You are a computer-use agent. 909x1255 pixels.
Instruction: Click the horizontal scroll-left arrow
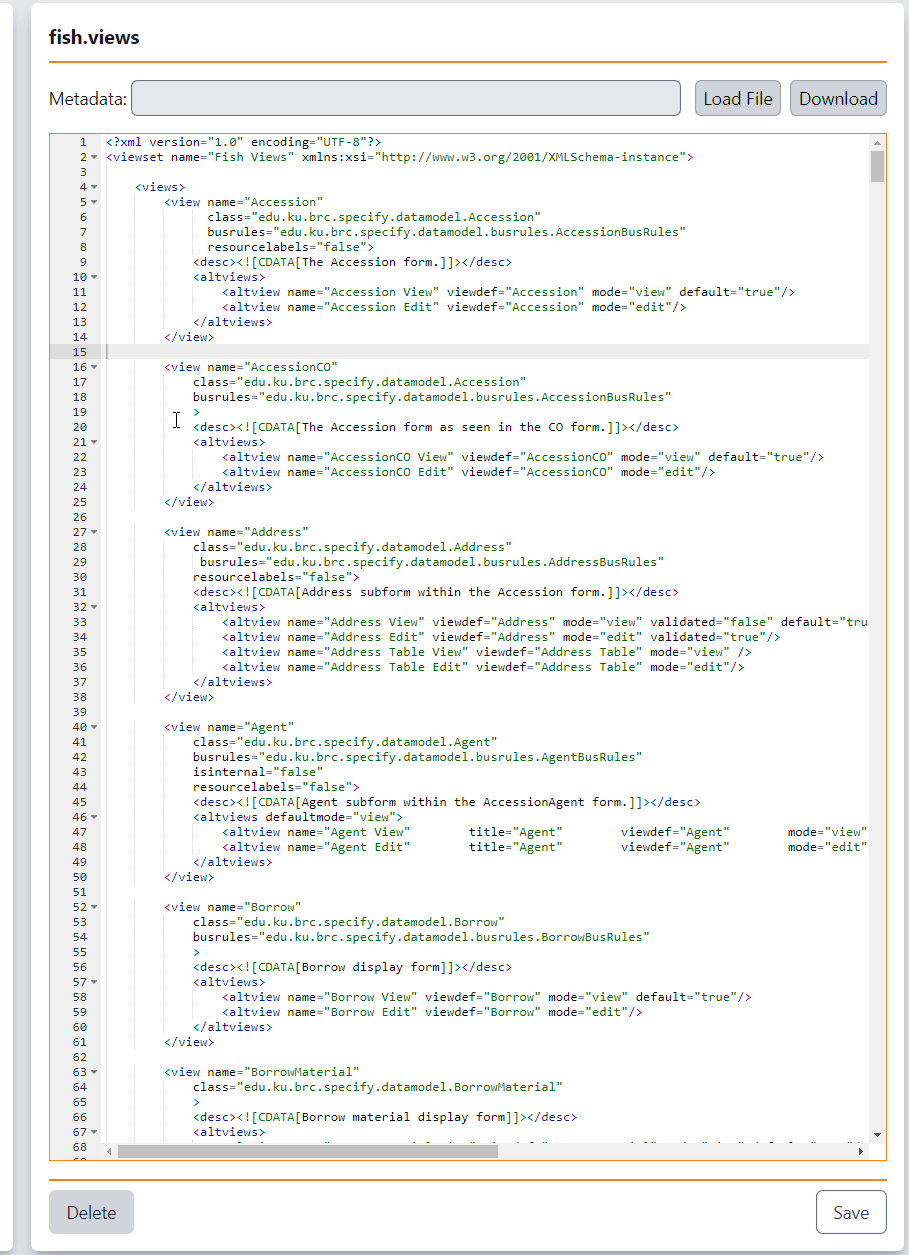(110, 1151)
